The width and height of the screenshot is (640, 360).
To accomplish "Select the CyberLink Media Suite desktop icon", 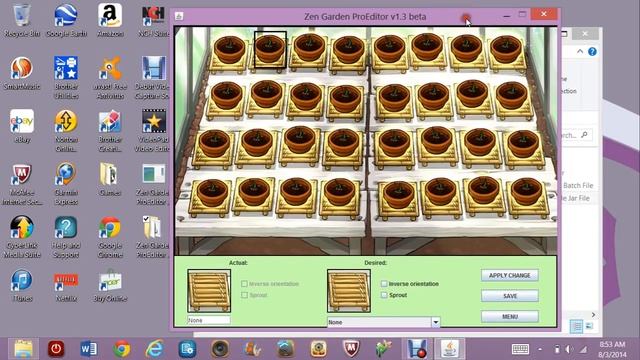I will coord(22,237).
